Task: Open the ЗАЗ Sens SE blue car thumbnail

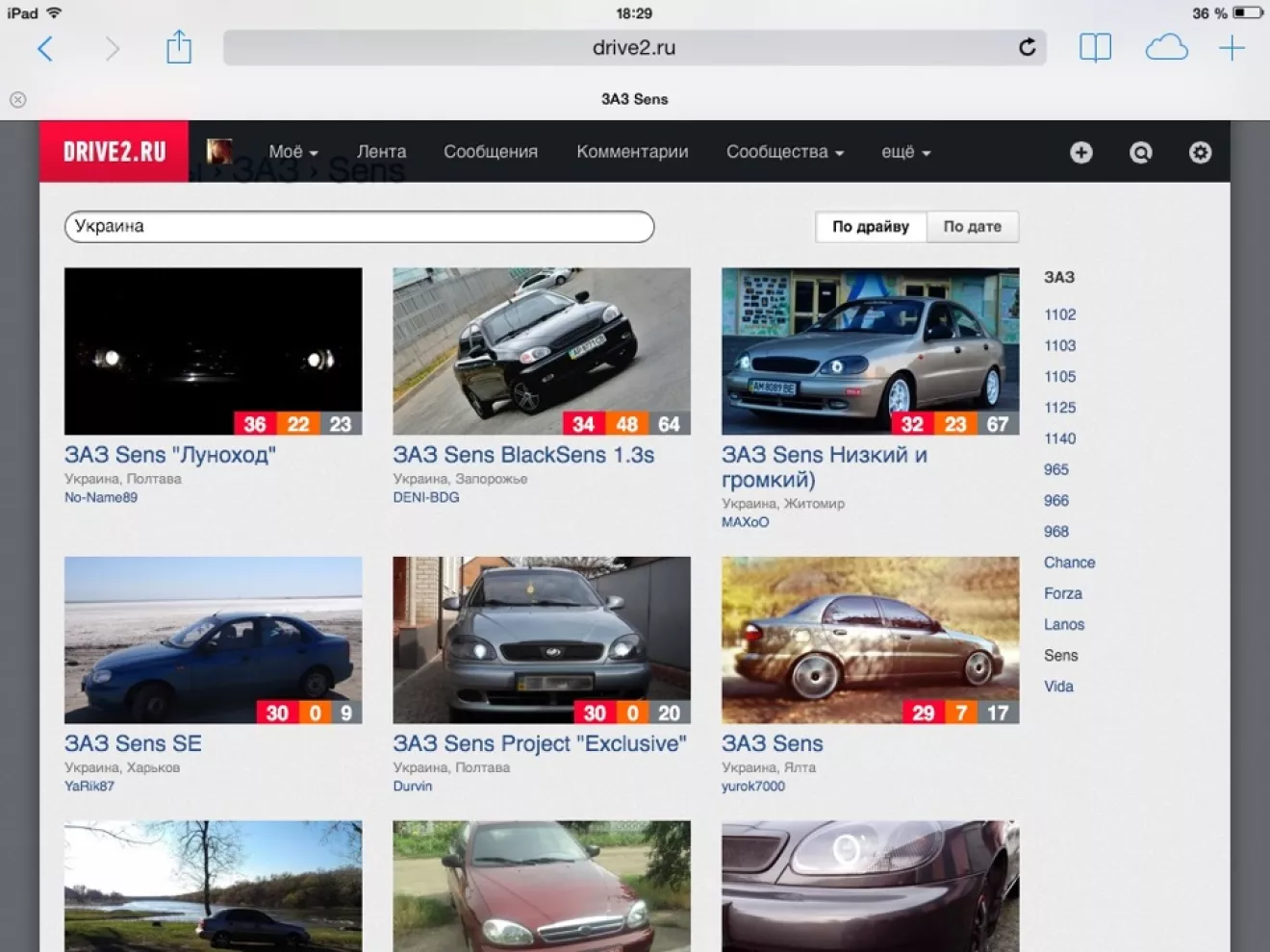Action: pos(214,639)
